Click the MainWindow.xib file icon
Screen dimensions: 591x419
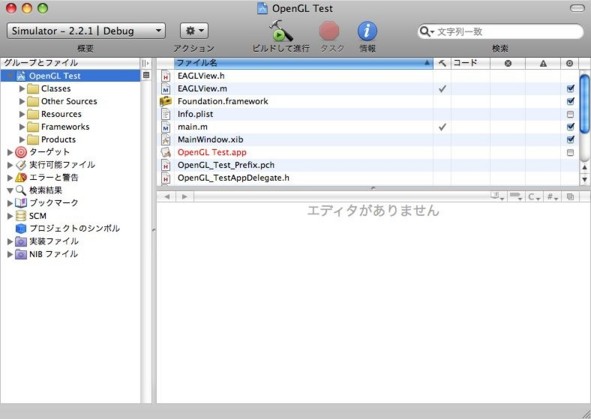166,140
